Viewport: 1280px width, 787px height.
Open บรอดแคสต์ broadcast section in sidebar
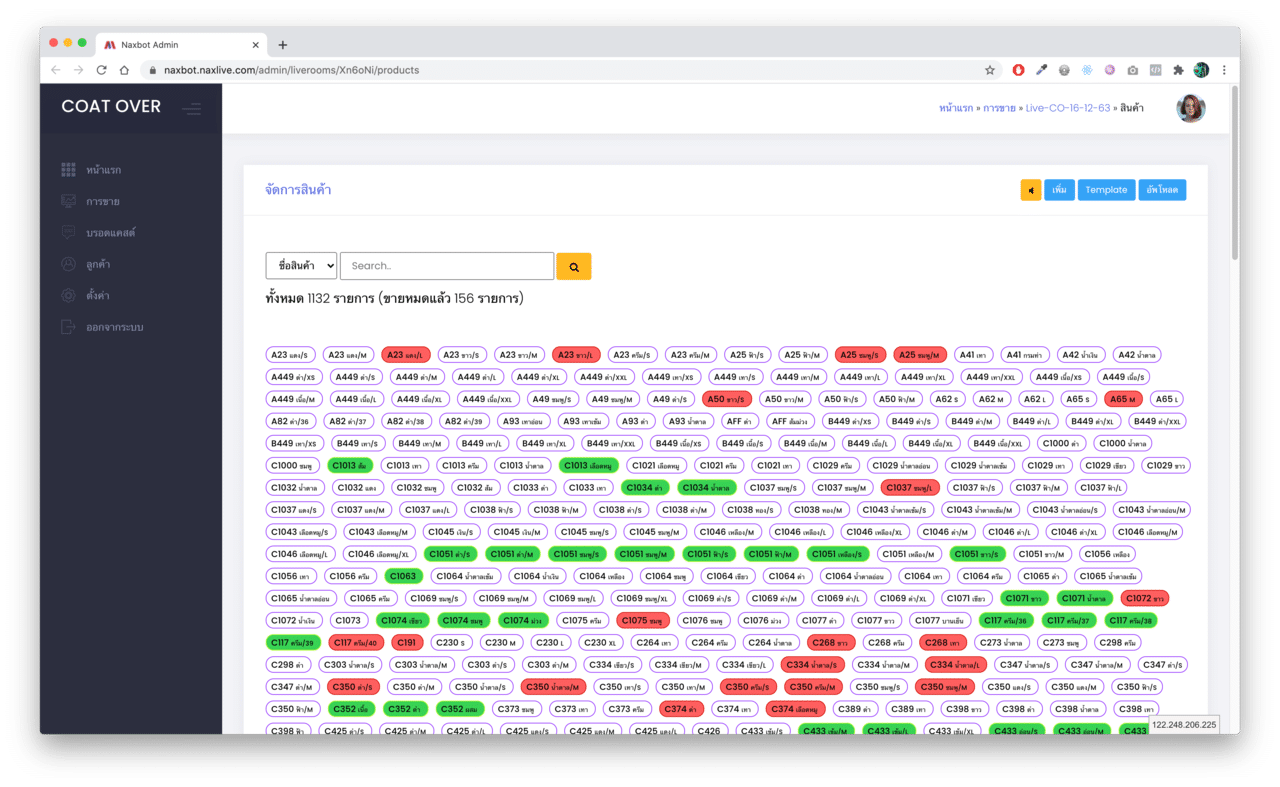click(111, 233)
